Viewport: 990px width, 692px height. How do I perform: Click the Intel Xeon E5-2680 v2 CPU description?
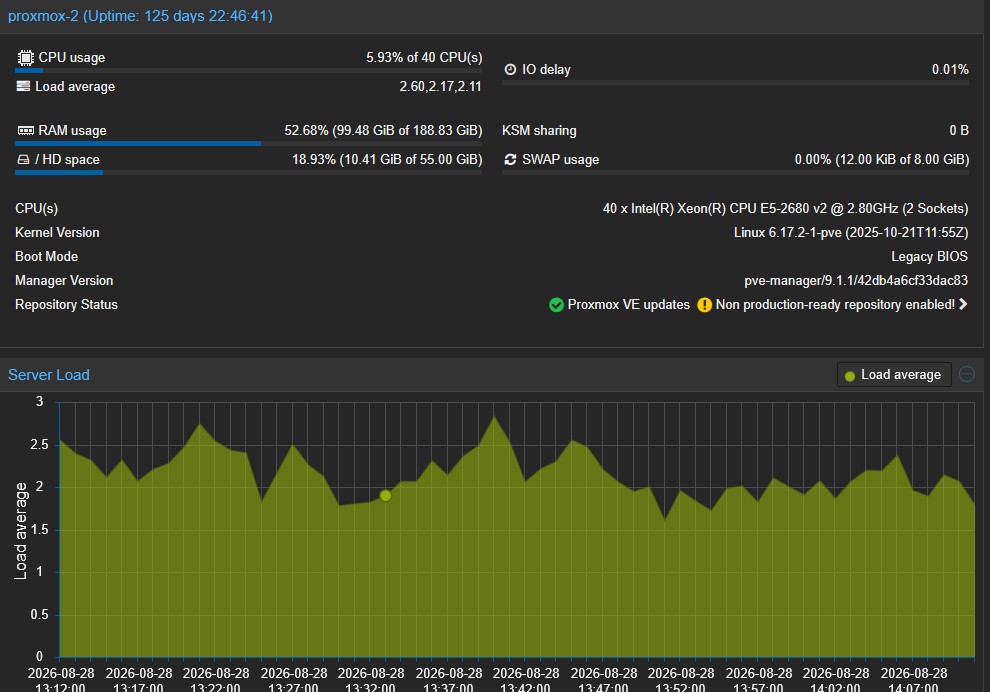coord(785,208)
